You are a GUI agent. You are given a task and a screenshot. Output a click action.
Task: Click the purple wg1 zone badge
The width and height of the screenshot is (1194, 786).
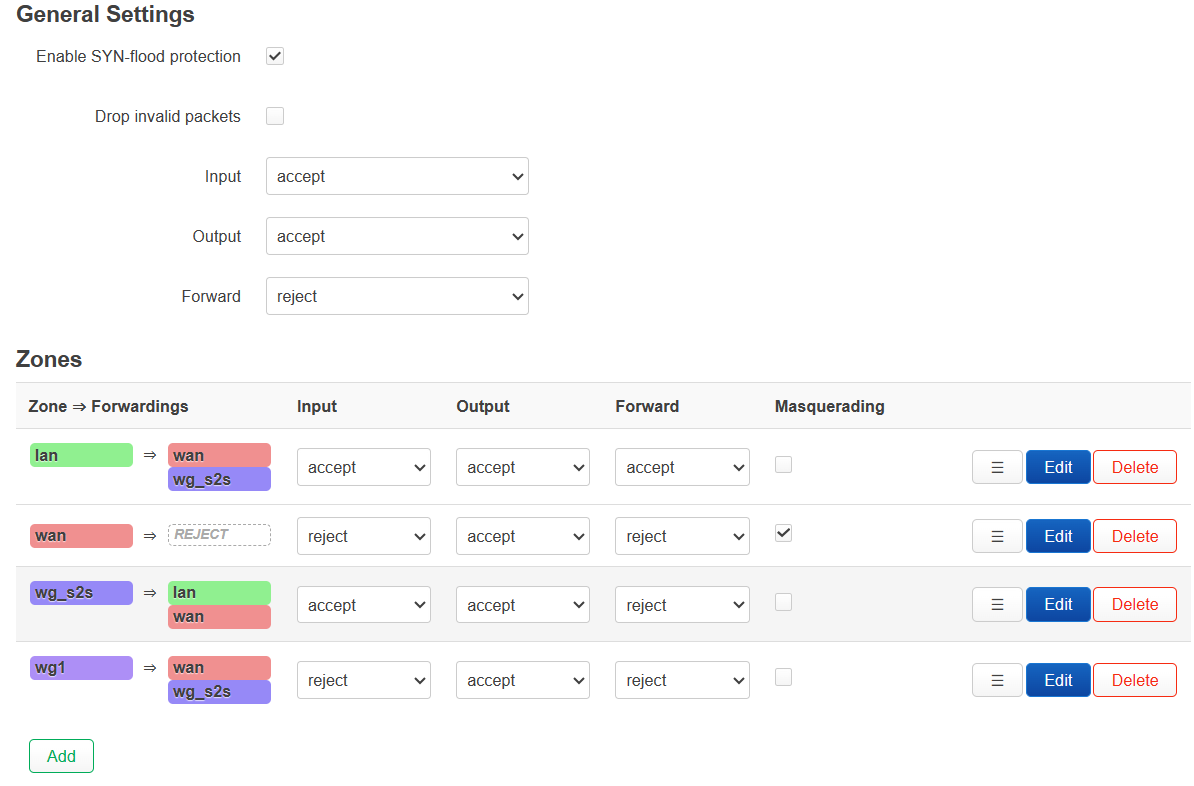pyautogui.click(x=81, y=667)
